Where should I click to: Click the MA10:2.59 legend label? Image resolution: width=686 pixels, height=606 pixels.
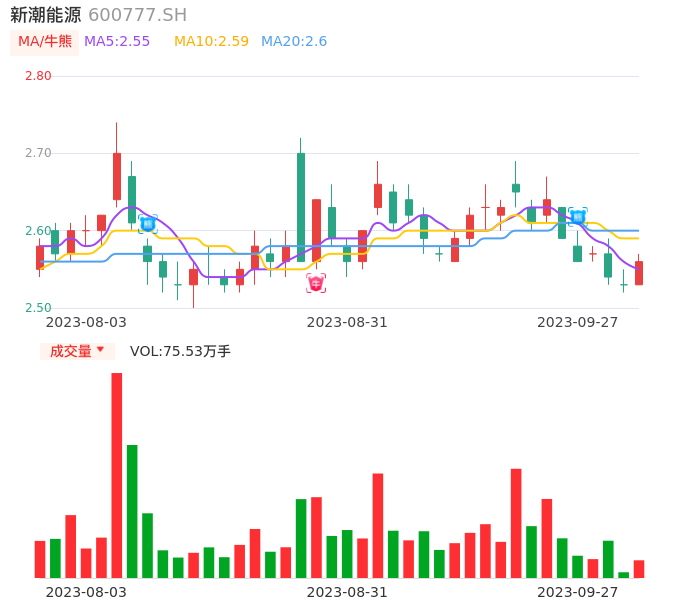click(x=211, y=42)
